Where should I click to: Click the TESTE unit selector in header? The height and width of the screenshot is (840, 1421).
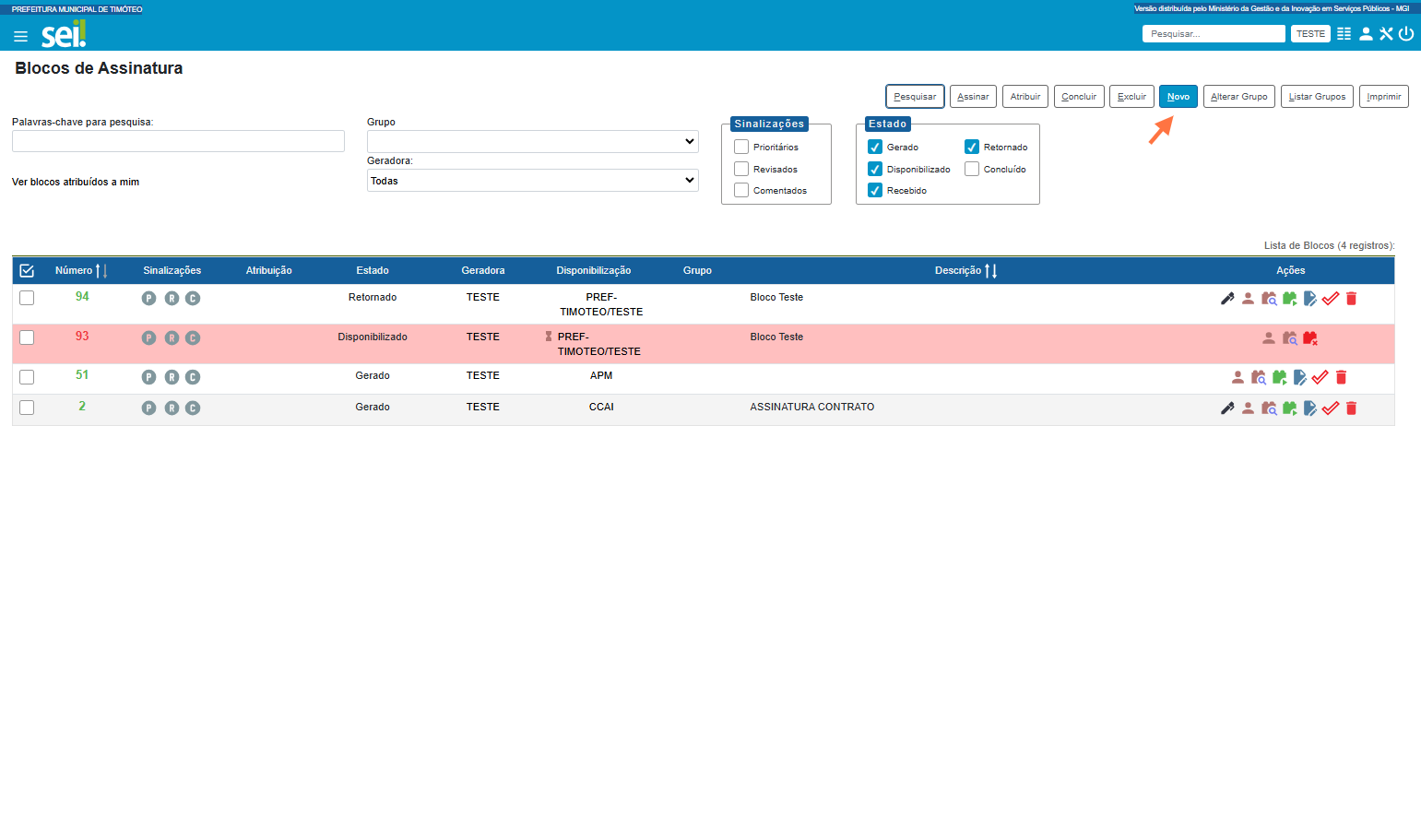tap(1310, 34)
